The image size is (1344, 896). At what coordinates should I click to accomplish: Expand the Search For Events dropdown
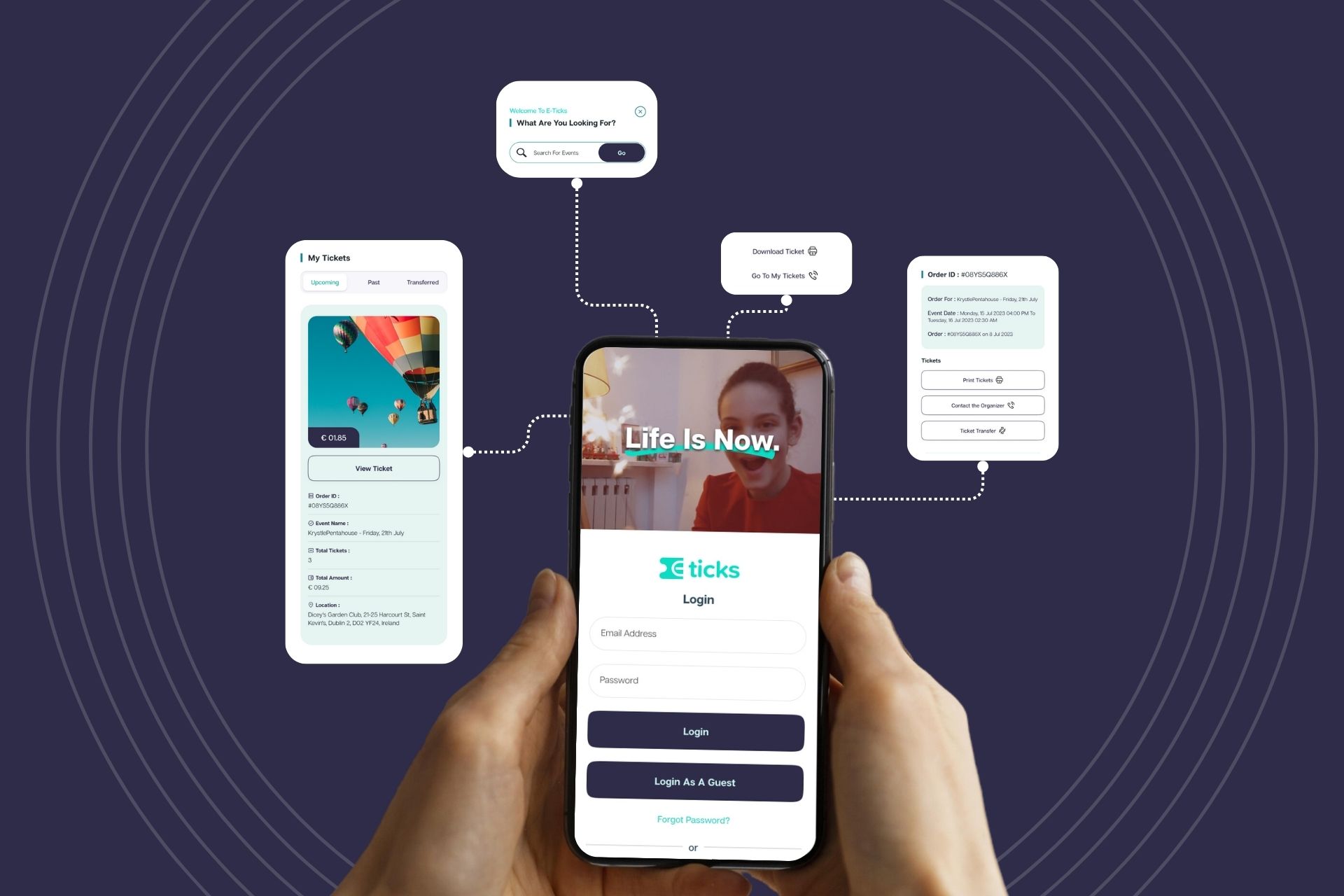pyautogui.click(x=567, y=151)
